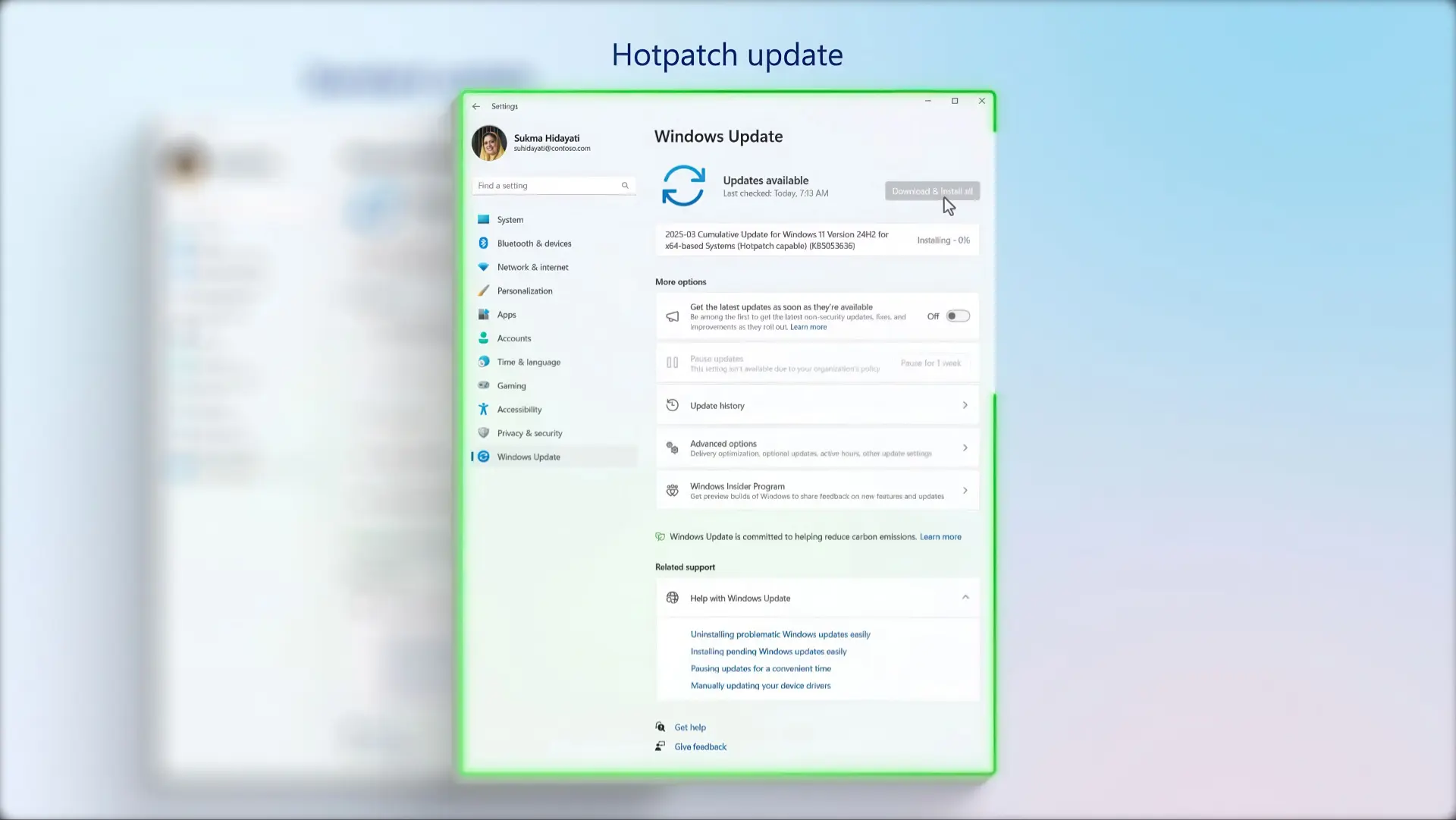
Task: Go to Bluetooth & devices page
Action: pyautogui.click(x=535, y=243)
